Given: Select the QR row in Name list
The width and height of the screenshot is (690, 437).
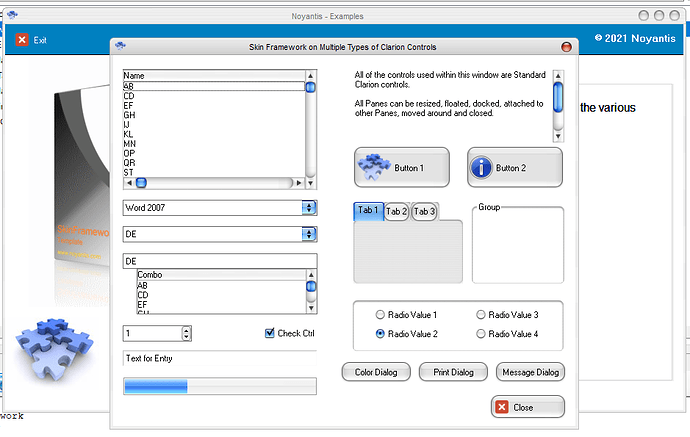Looking at the screenshot, I should (214, 163).
